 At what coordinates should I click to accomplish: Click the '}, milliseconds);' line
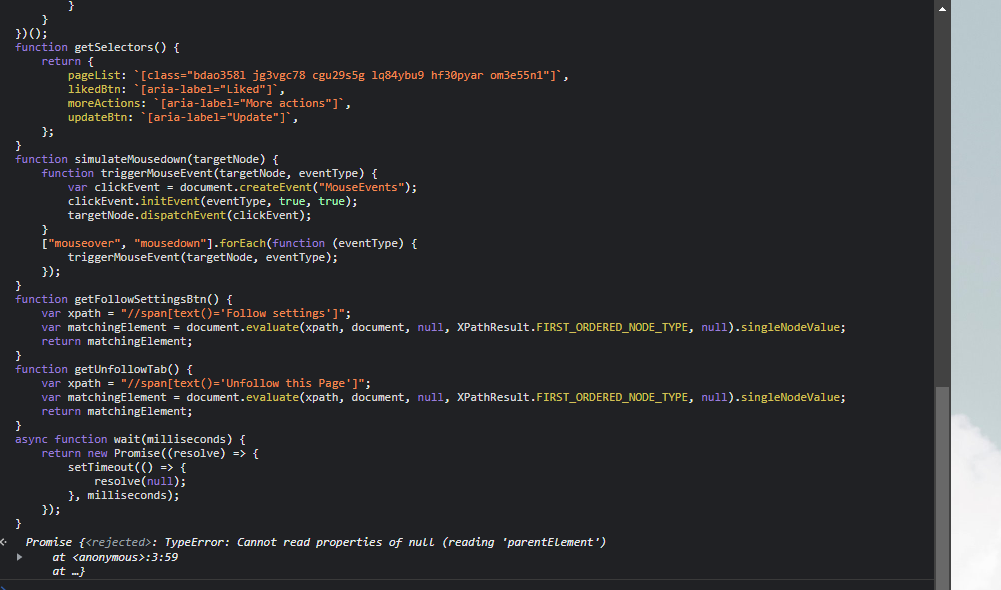click(124, 495)
